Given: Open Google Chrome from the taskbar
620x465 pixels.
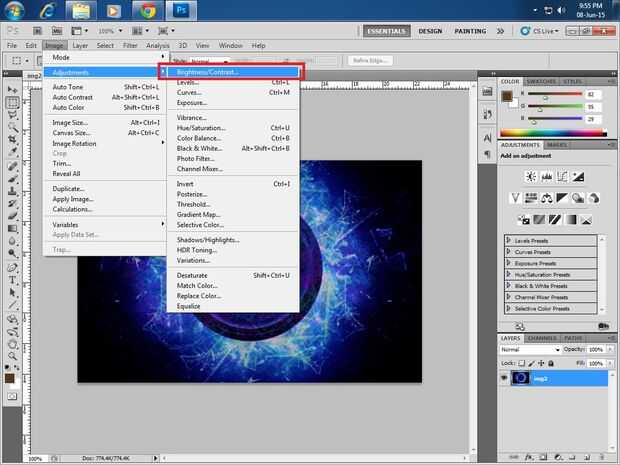Looking at the screenshot, I should point(149,13).
